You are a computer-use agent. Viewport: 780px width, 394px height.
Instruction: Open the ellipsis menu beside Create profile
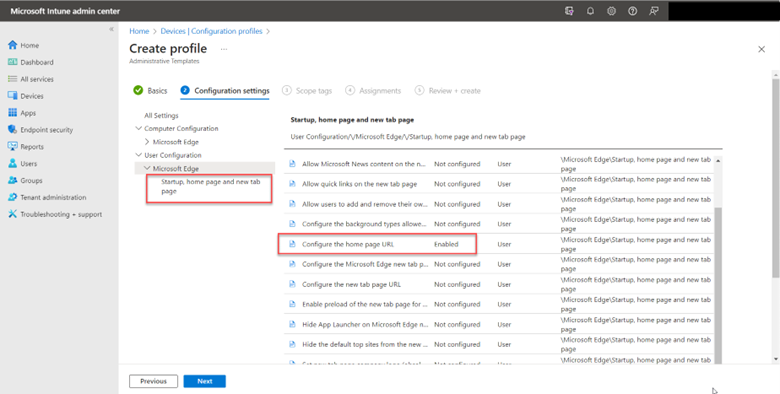click(224, 49)
